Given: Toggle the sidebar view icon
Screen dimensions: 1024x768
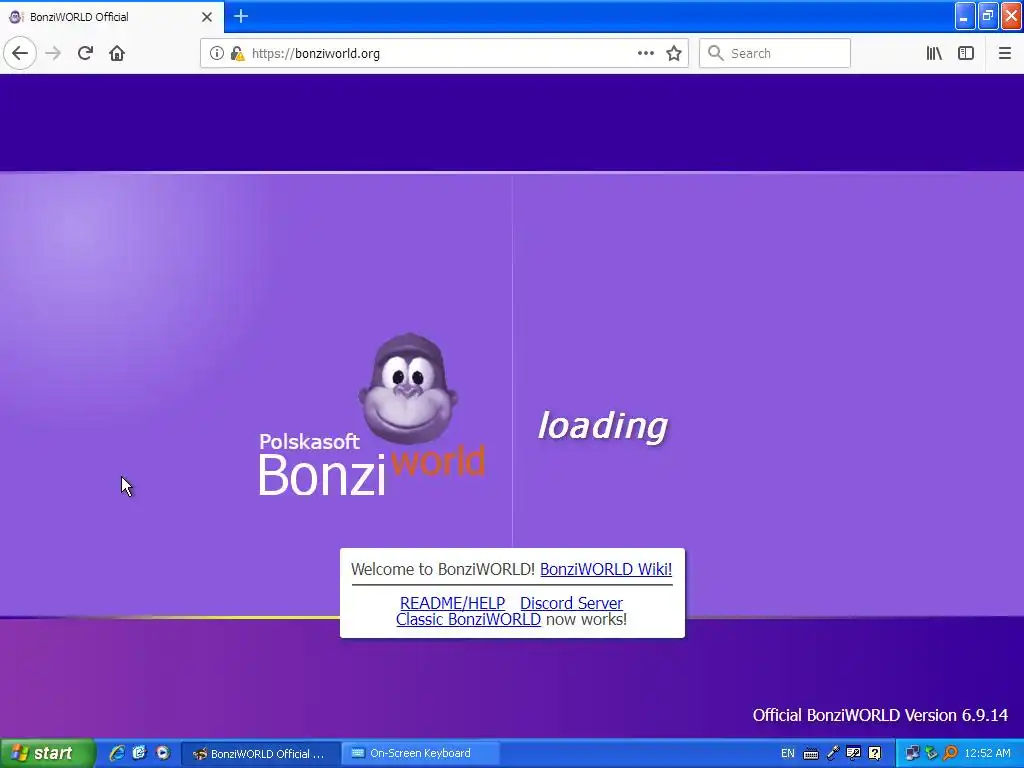Looking at the screenshot, I should [x=966, y=54].
